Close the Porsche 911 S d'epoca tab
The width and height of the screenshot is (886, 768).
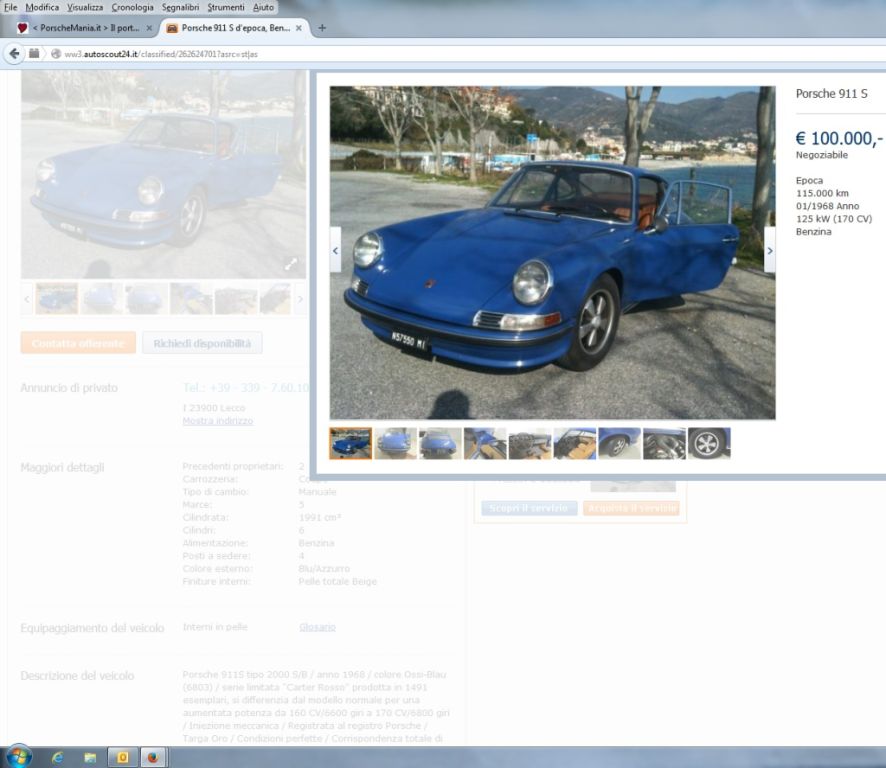(298, 28)
